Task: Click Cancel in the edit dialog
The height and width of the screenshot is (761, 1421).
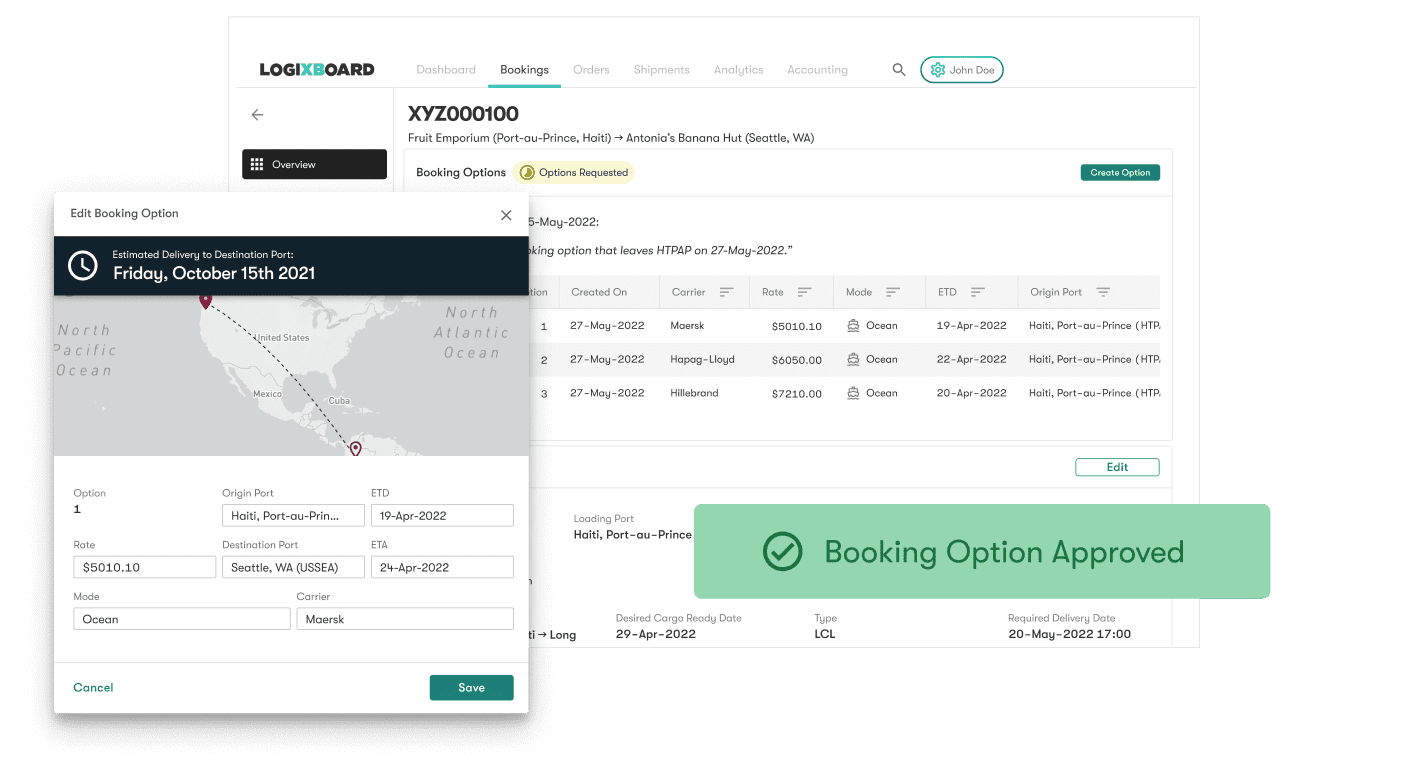Action: 93,687
